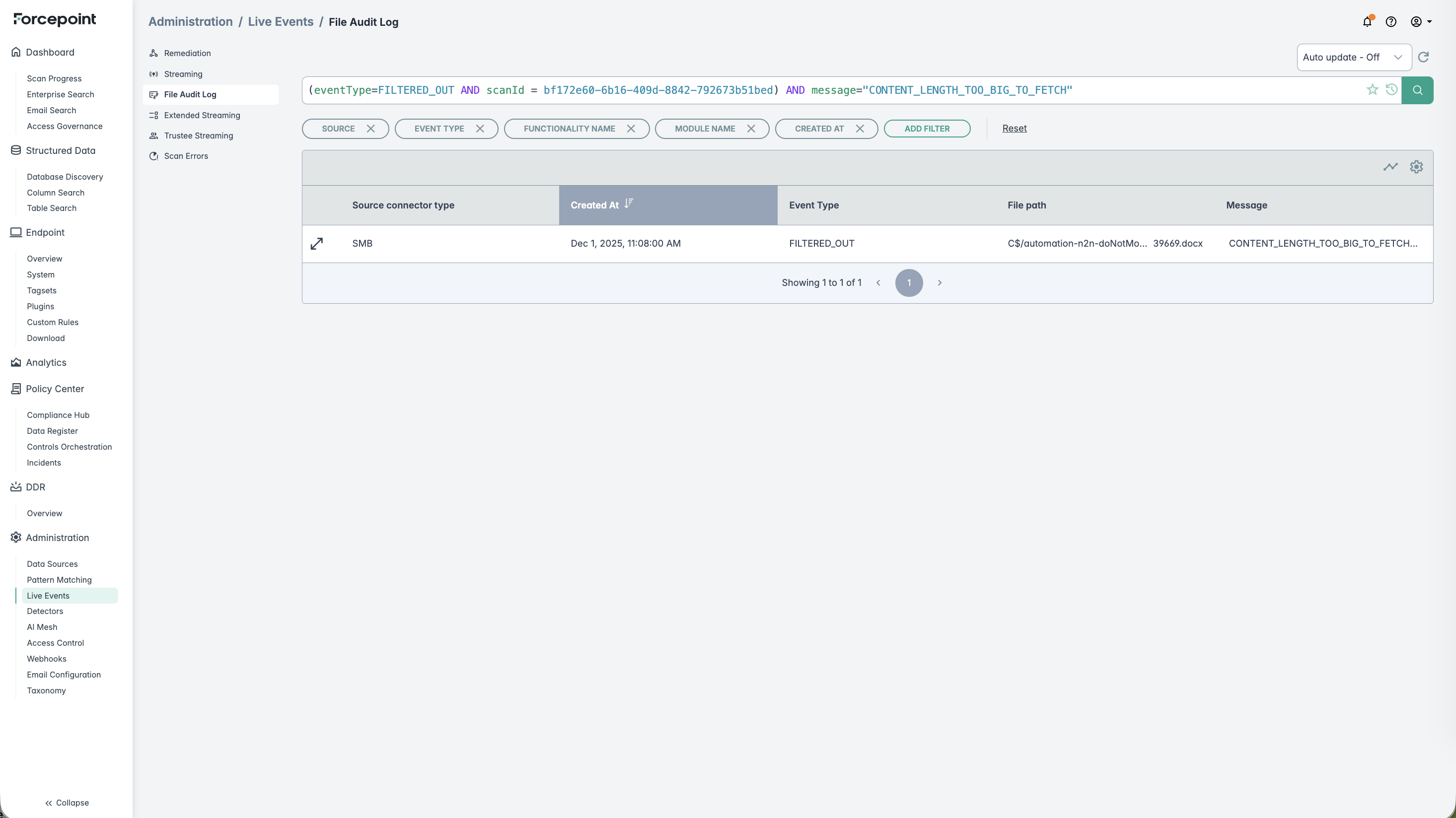The width and height of the screenshot is (1456, 818).
Task: Collapse the left sidebar
Action: pos(67,803)
